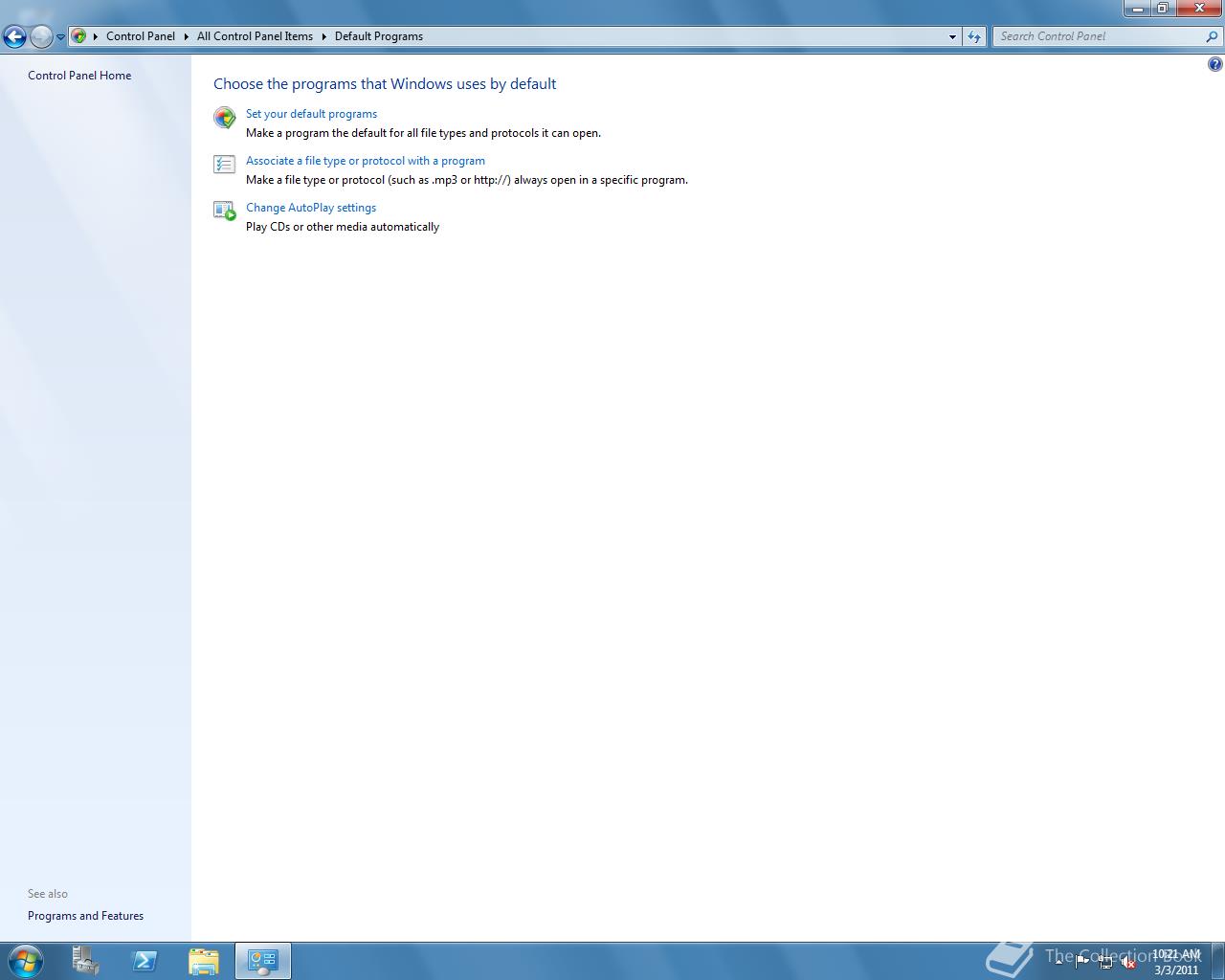The height and width of the screenshot is (980, 1225).
Task: Open Change AutoPlay settings link
Action: (311, 208)
